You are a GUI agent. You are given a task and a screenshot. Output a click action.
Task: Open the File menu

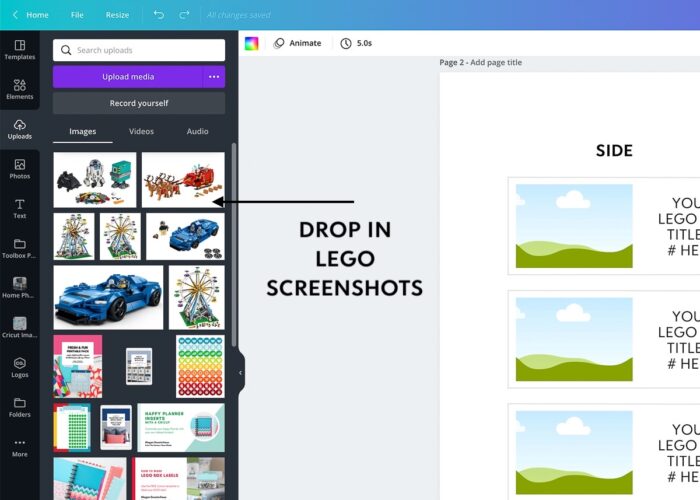(x=77, y=15)
